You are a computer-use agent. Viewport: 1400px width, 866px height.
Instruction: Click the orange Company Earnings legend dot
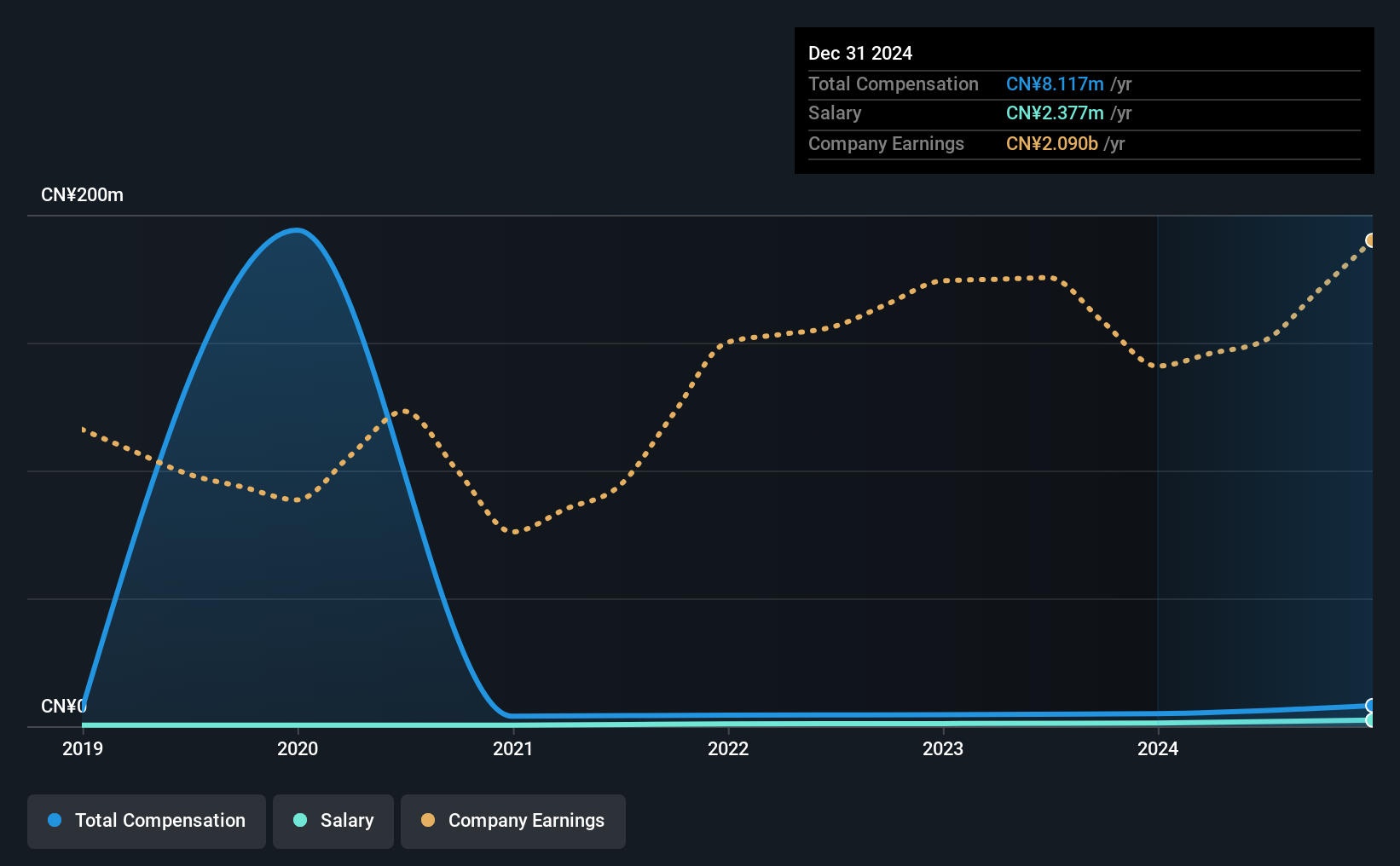[x=428, y=820]
